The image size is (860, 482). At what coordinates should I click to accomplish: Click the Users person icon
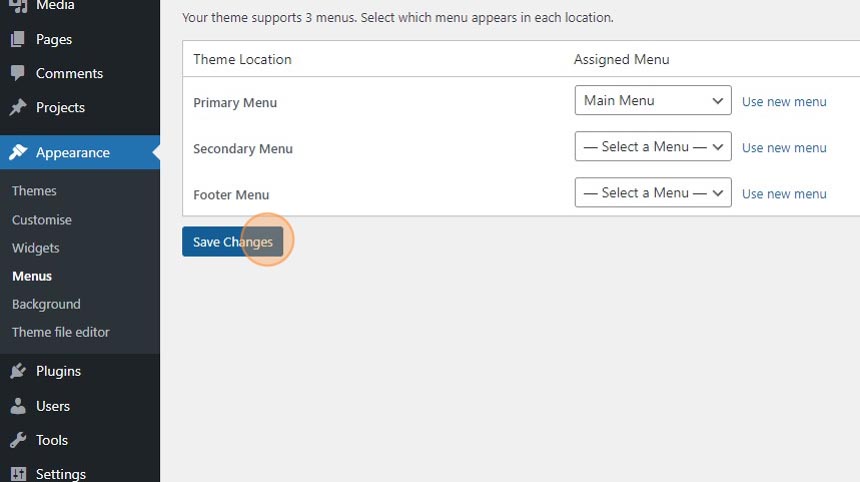click(x=18, y=406)
